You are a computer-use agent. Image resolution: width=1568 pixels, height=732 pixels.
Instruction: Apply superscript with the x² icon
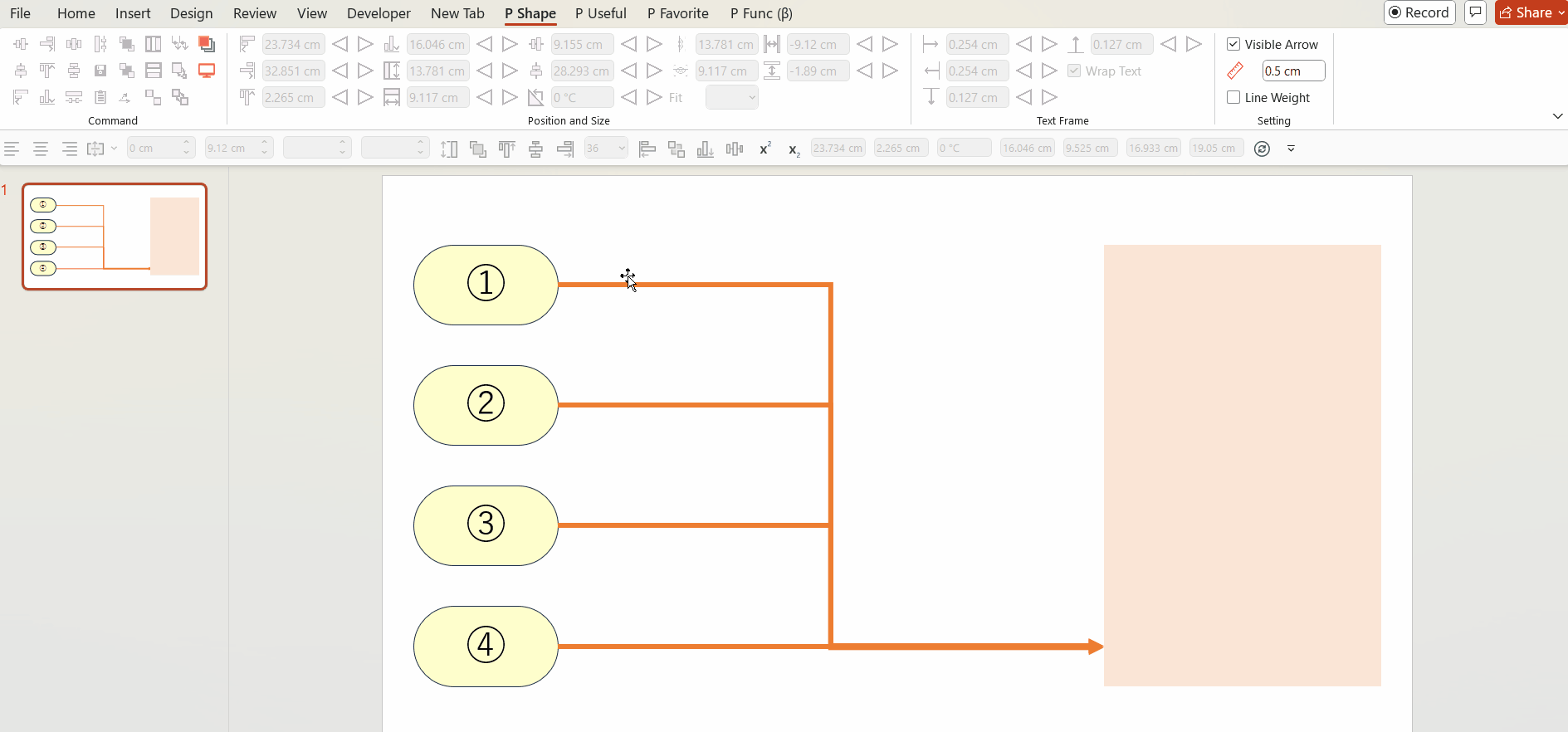(x=764, y=149)
